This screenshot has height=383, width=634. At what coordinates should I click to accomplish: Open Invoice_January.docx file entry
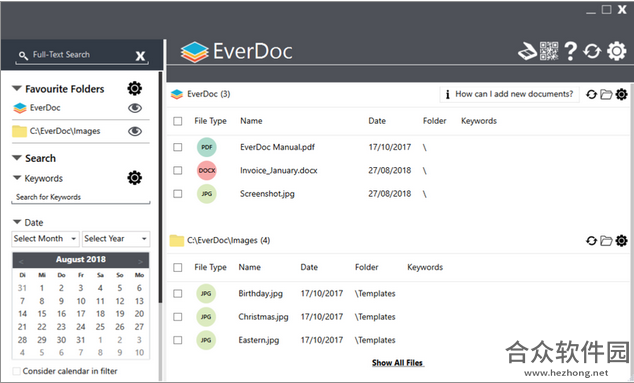click(279, 171)
